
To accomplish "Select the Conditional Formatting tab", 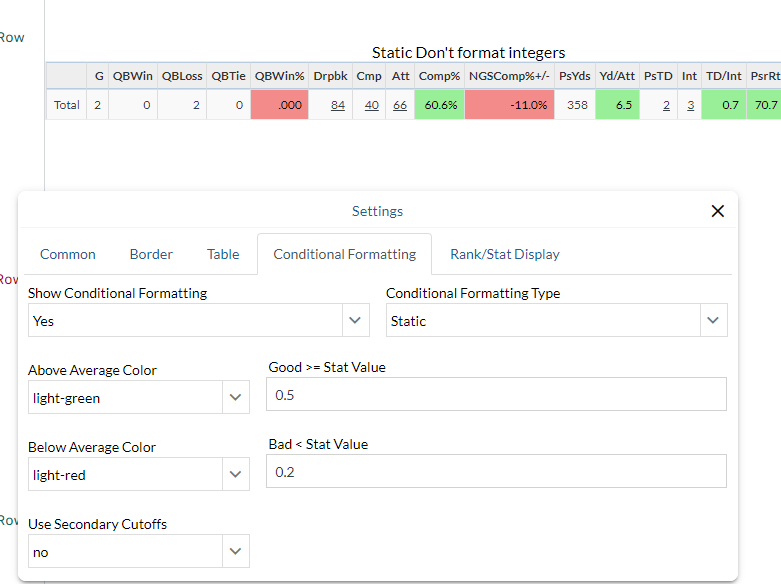I will coord(344,254).
